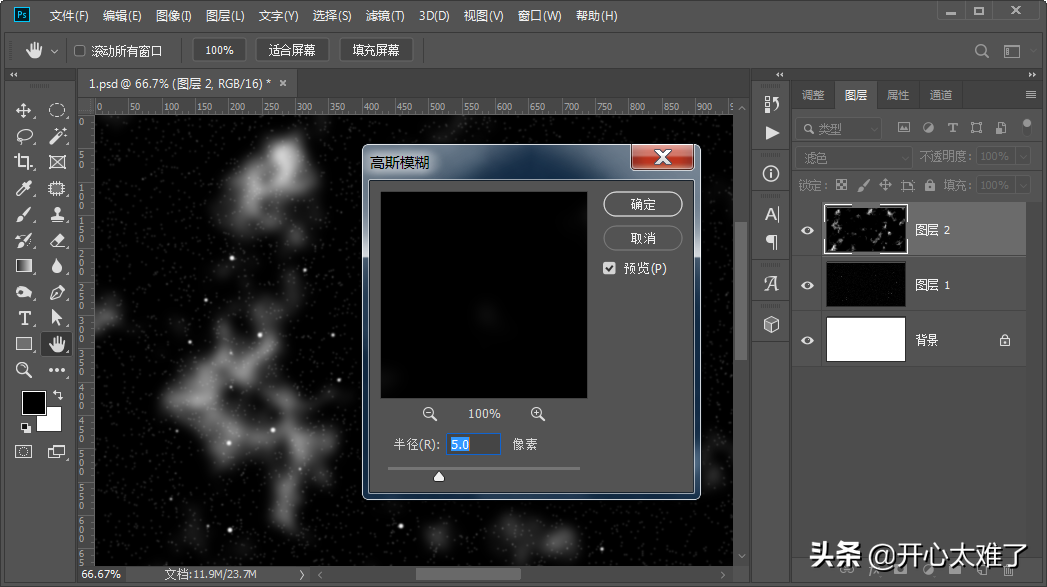This screenshot has height=587, width=1047.
Task: Enable 滚动所有窗口 checkbox
Action: pos(80,51)
